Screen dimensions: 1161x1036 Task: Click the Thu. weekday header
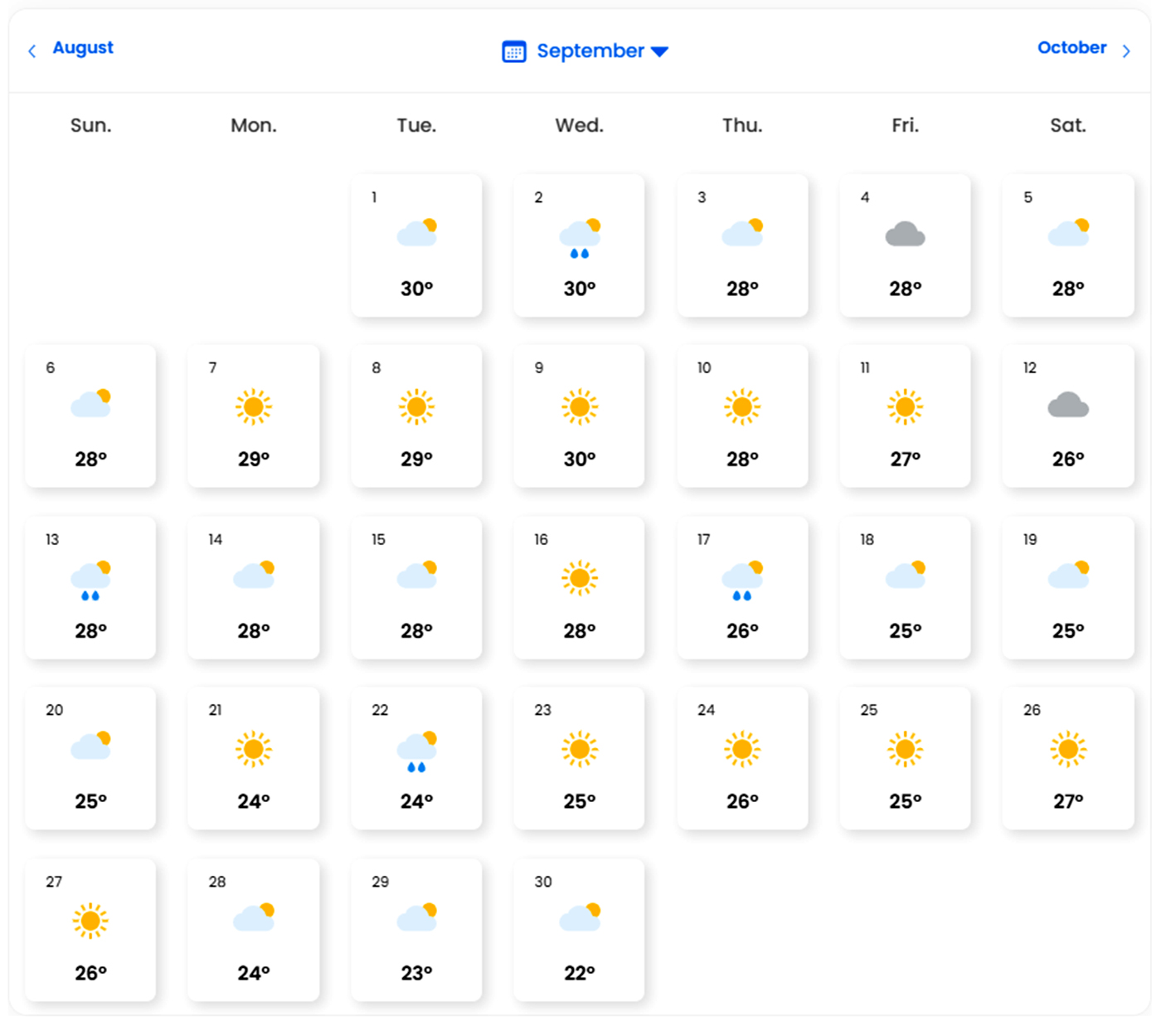coord(742,125)
